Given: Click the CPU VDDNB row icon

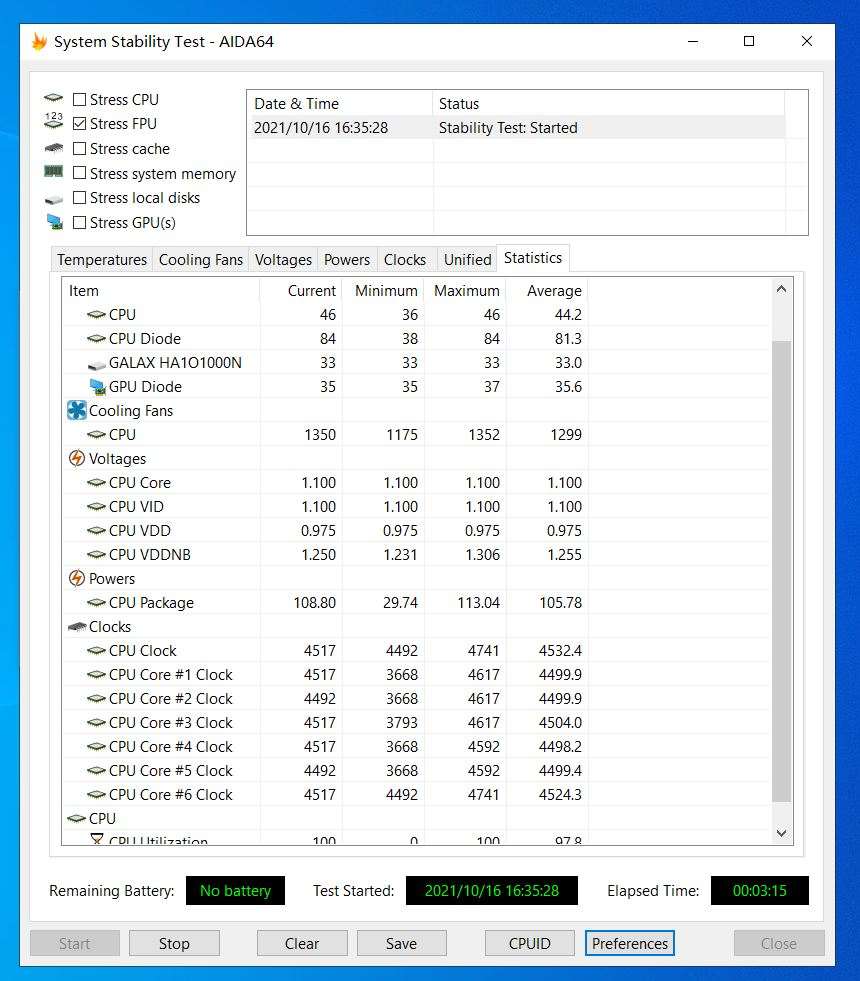Looking at the screenshot, I should (x=96, y=554).
